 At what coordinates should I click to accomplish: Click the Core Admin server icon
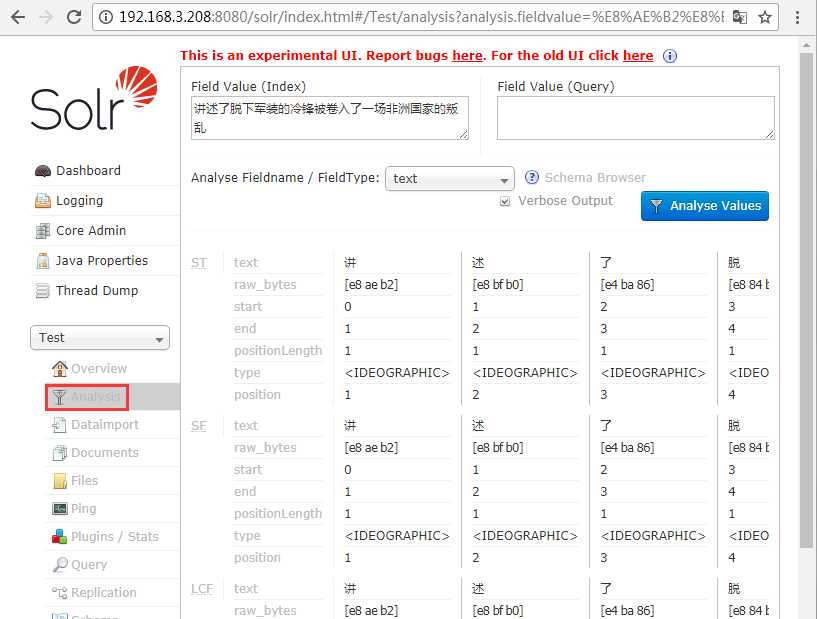coord(42,230)
